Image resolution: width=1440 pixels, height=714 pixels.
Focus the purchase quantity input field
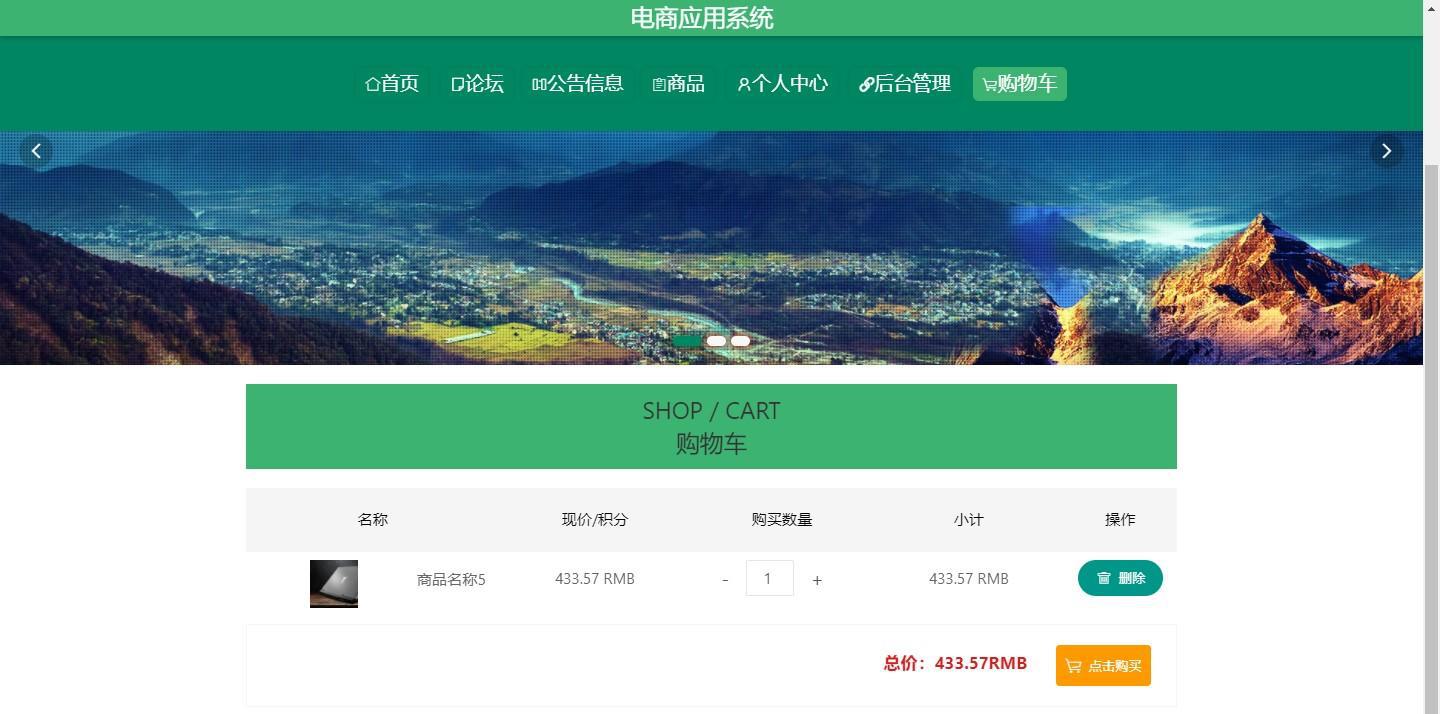pos(770,578)
